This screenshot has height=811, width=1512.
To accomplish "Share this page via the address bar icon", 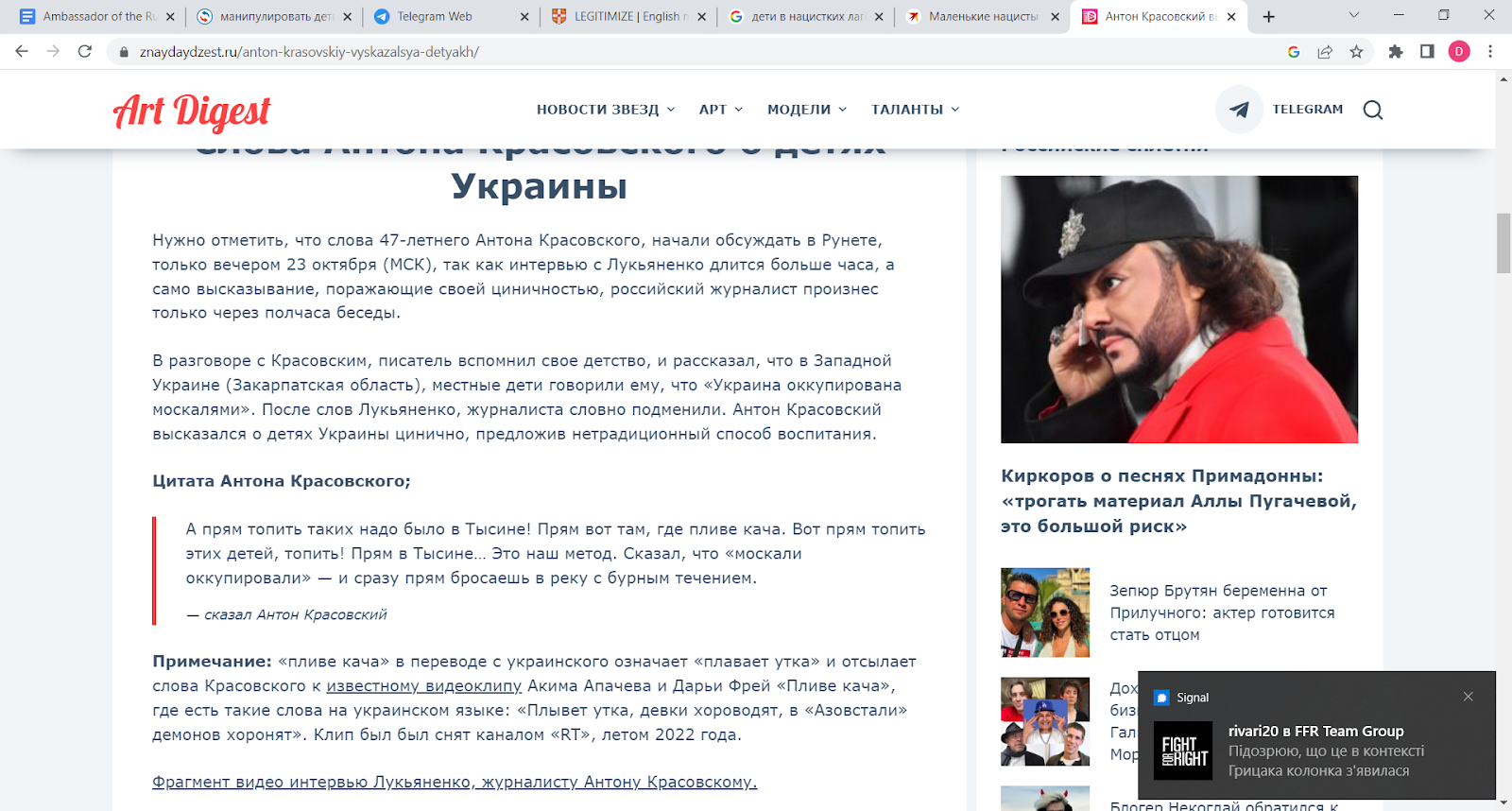I will pyautogui.click(x=1325, y=52).
